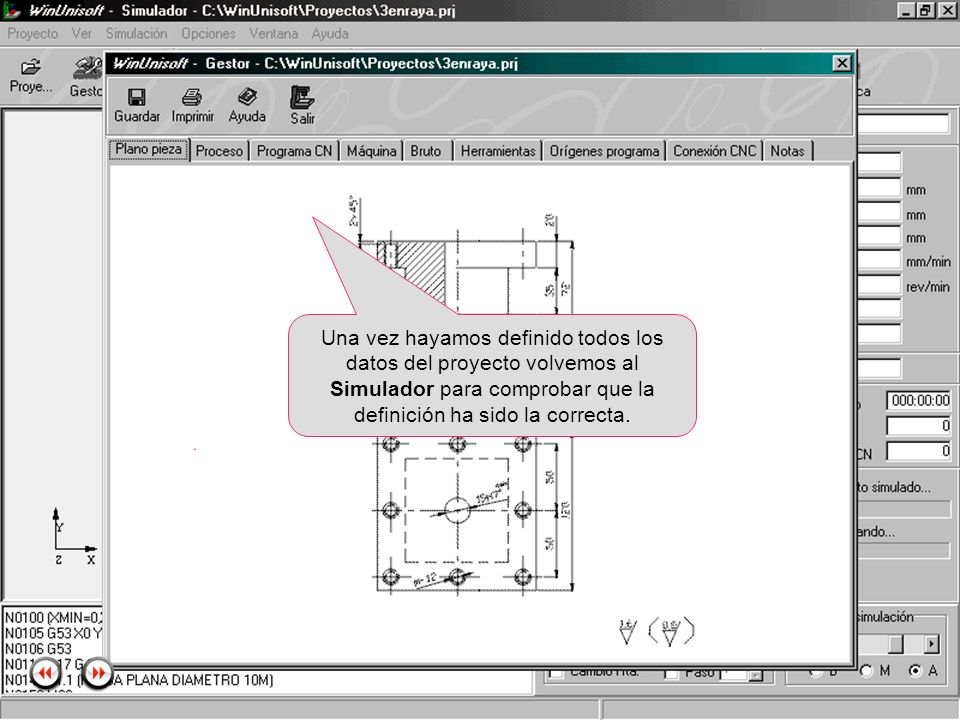The image size is (960, 720).
Task: Select the Orígenes programa tab
Action: pos(604,151)
